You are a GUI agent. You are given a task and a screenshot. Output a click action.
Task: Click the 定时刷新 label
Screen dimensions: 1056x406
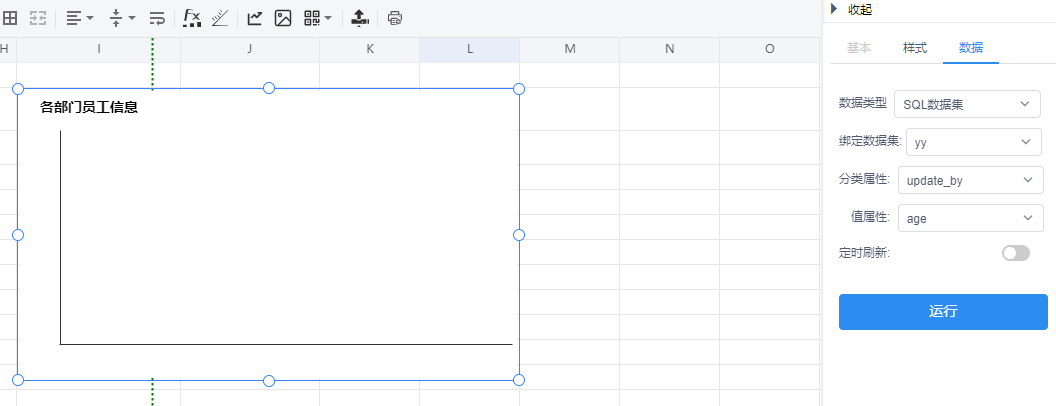[x=865, y=253]
